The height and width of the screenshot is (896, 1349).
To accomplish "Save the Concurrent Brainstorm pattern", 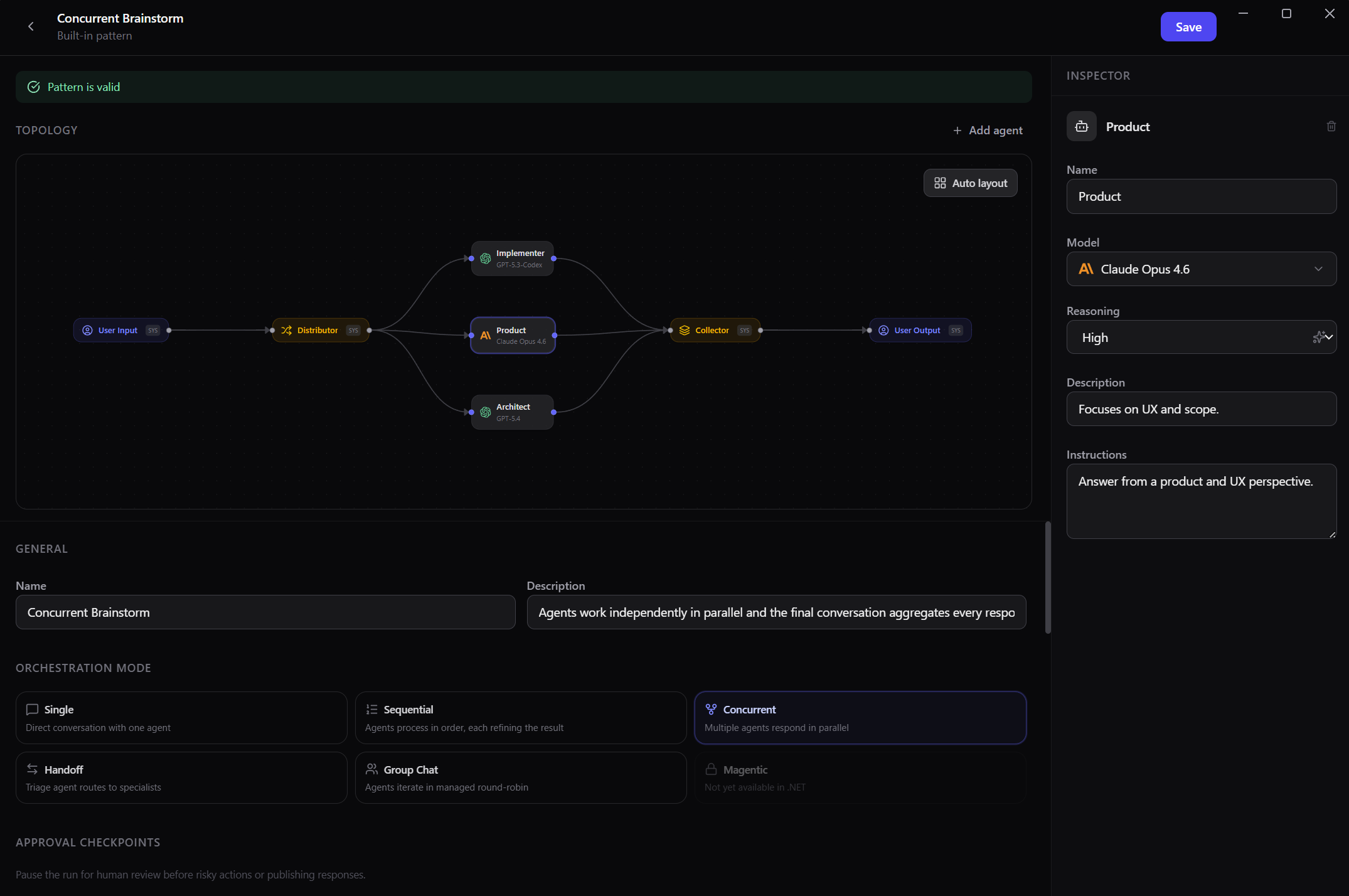I will pos(1188,26).
